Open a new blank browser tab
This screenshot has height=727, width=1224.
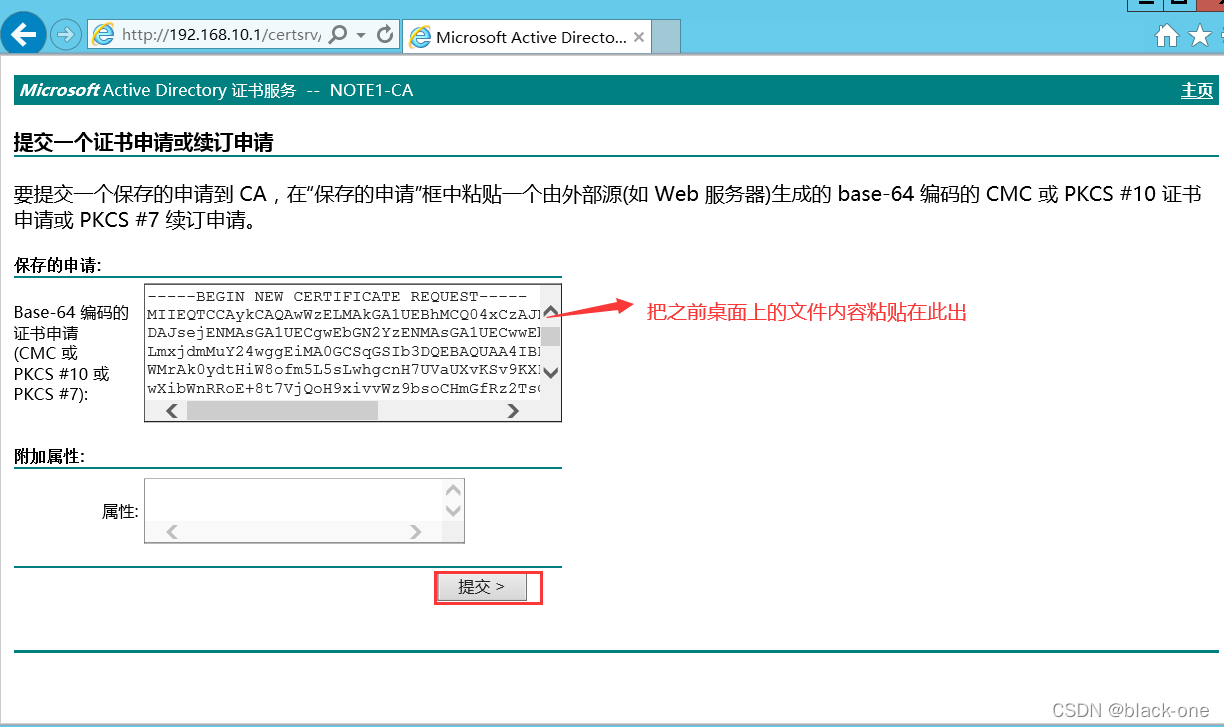click(665, 38)
